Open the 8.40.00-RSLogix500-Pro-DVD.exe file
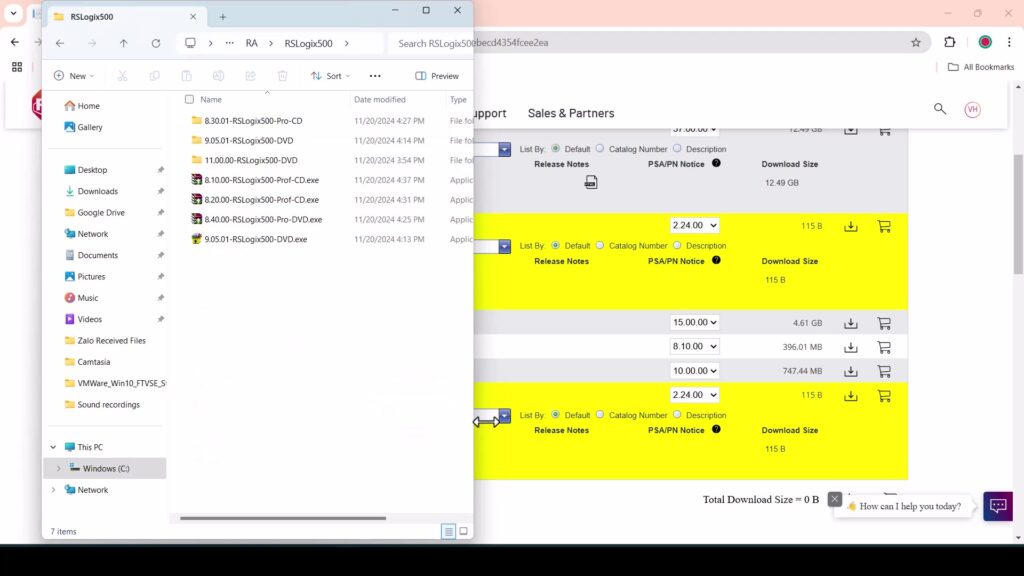The width and height of the screenshot is (1024, 576). point(263,219)
